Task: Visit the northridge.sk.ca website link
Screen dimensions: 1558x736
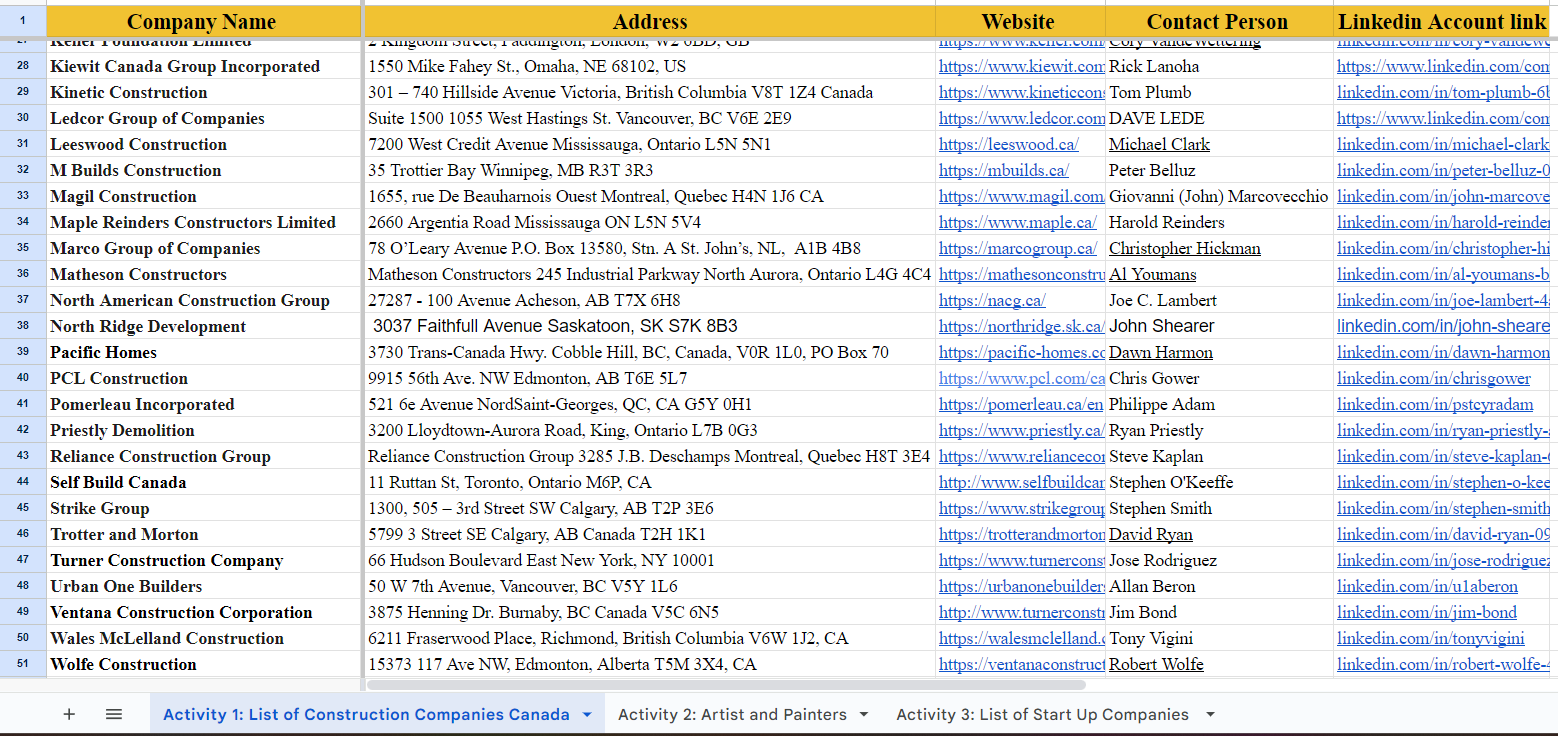Action: tap(1021, 327)
